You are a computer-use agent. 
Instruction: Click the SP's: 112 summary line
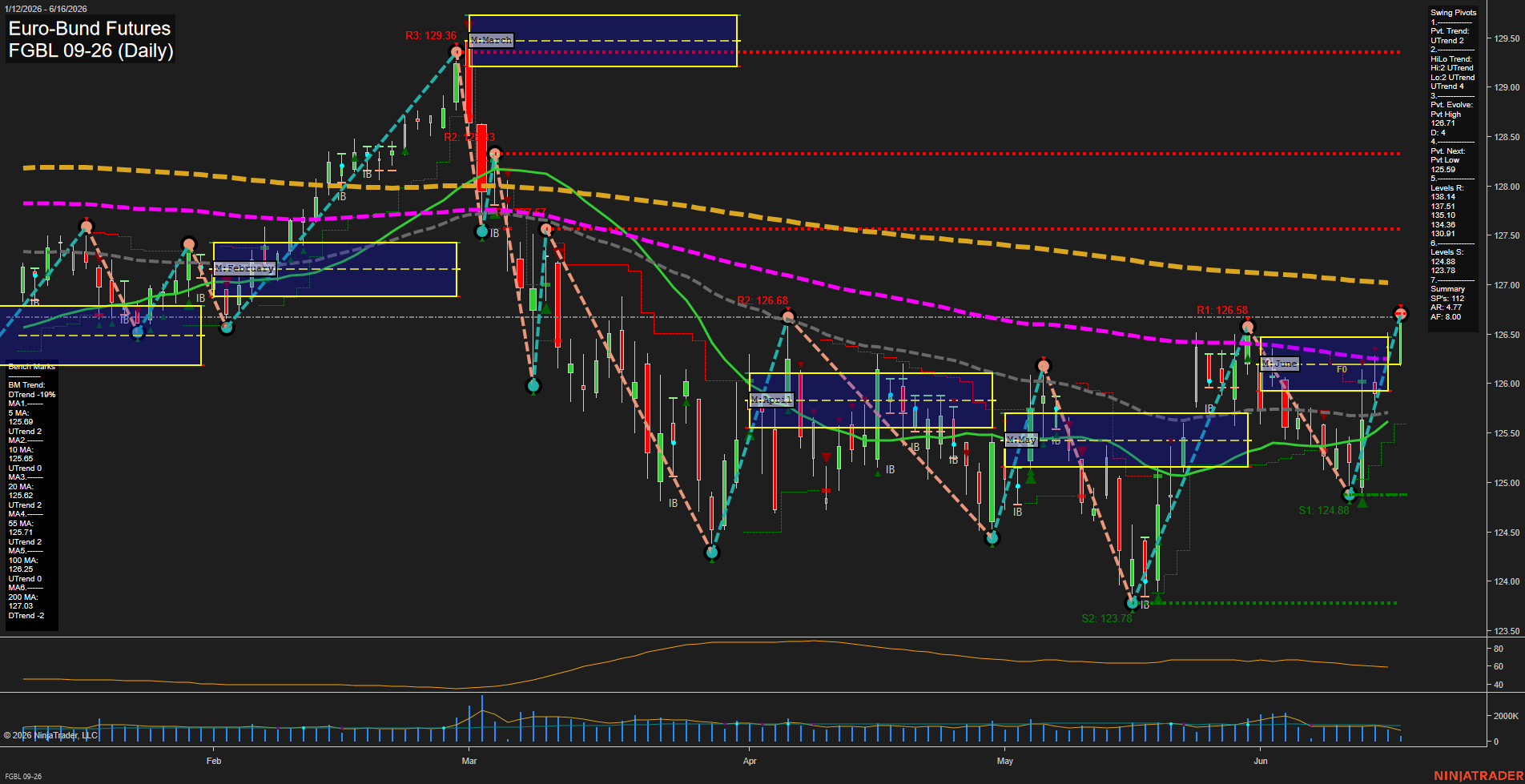tap(1447, 299)
